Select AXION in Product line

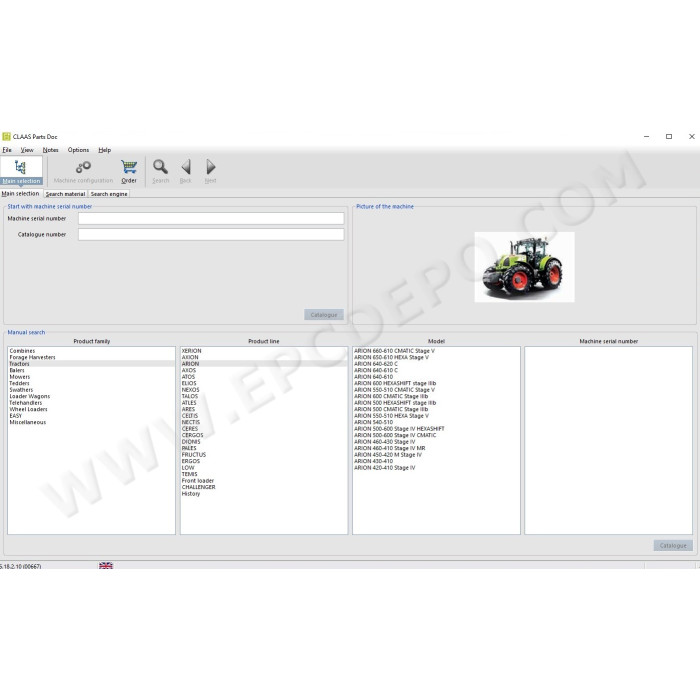pos(264,357)
